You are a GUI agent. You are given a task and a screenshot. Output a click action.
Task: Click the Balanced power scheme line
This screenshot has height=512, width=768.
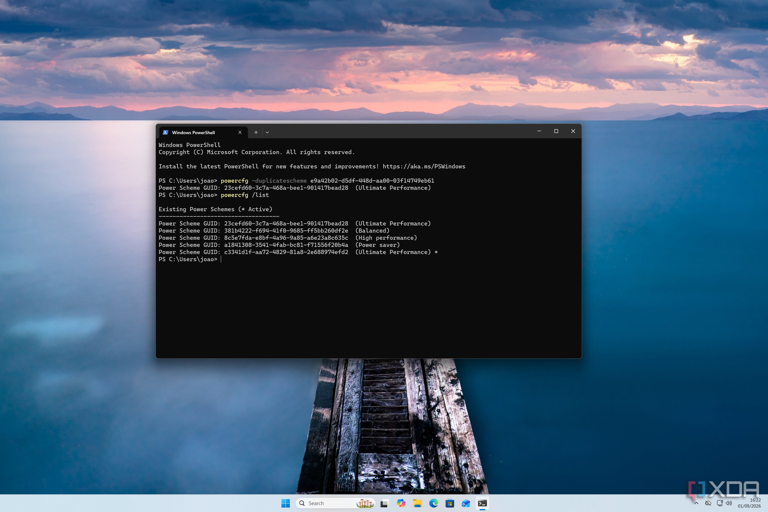pos(274,231)
